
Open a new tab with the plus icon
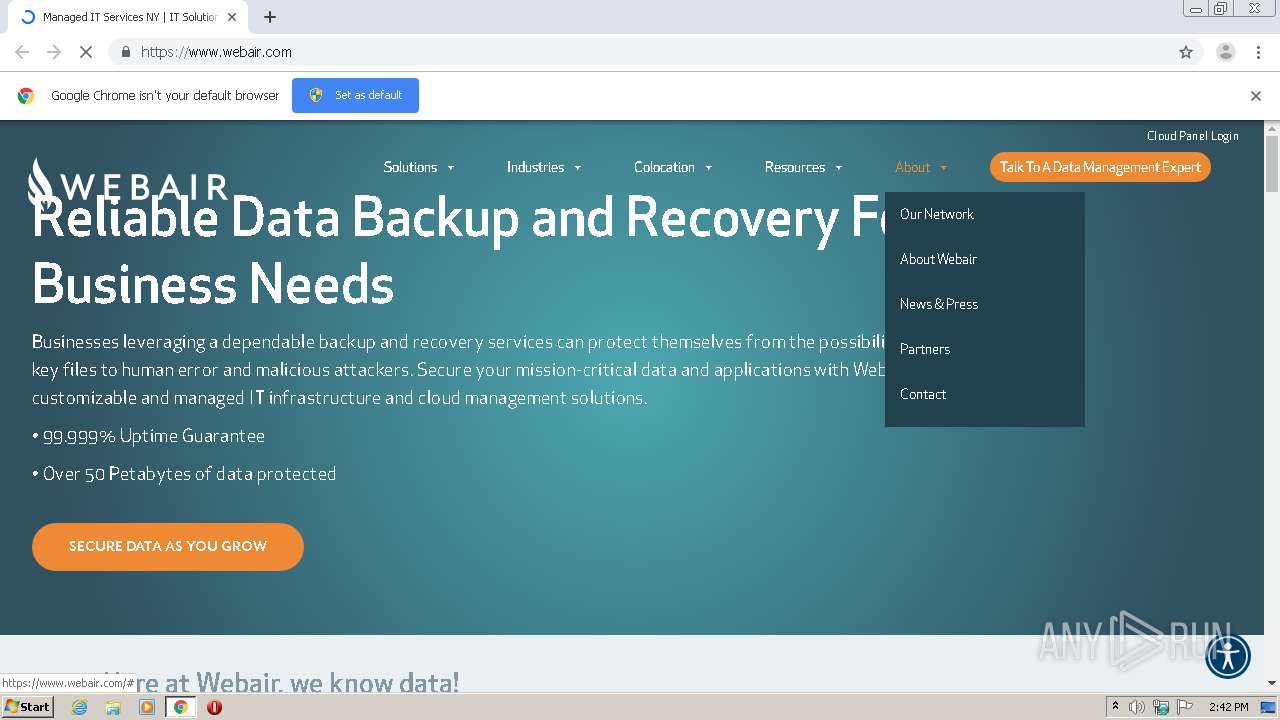270,17
